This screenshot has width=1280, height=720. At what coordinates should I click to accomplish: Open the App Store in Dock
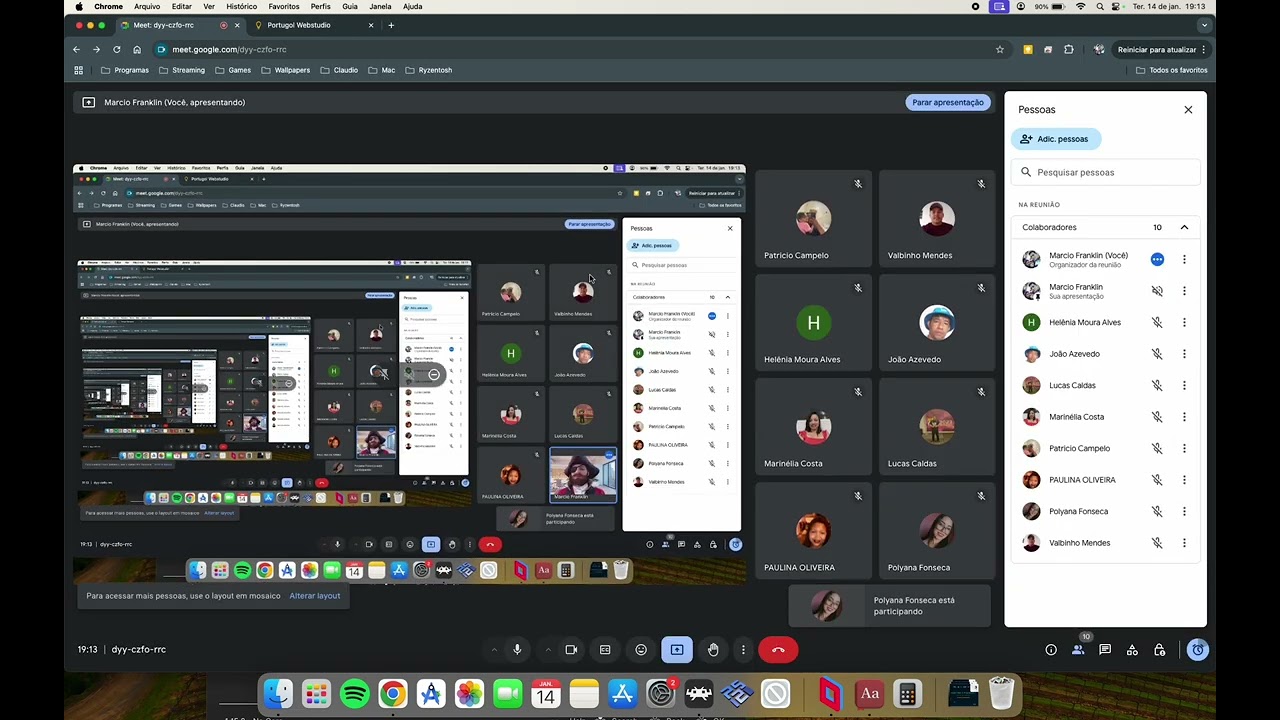(622, 693)
